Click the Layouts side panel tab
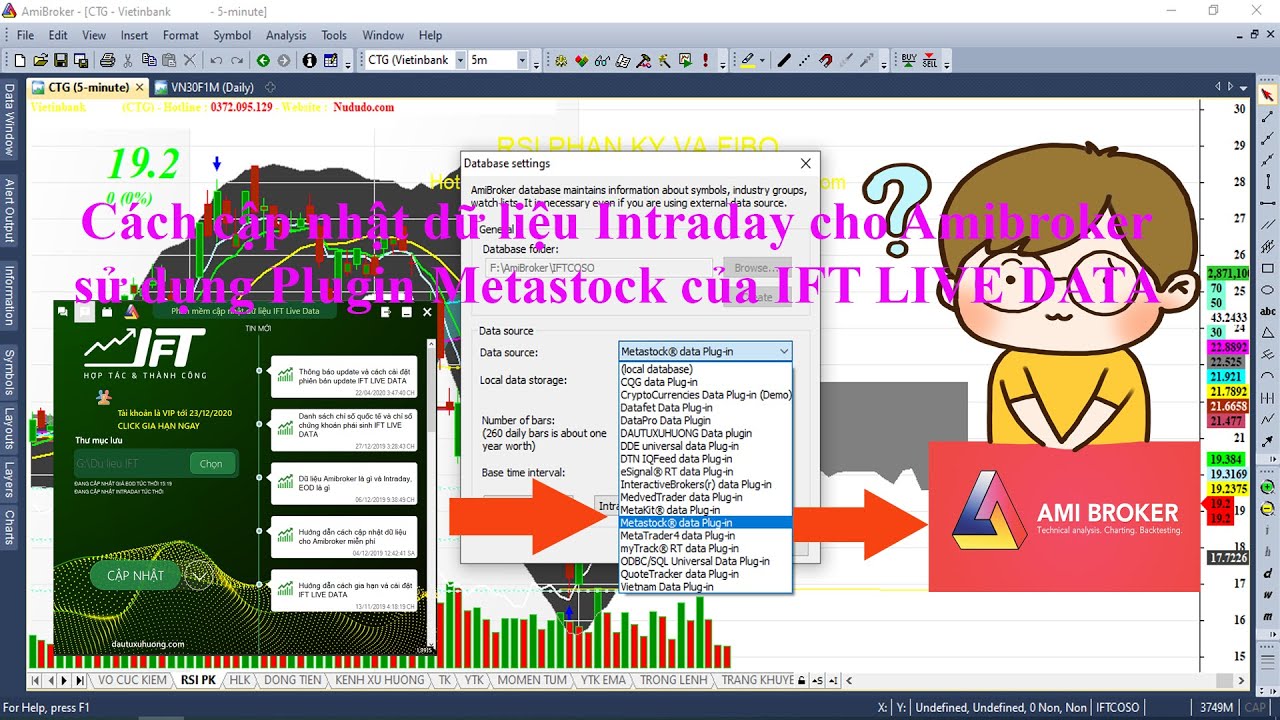The height and width of the screenshot is (720, 1280). point(9,429)
